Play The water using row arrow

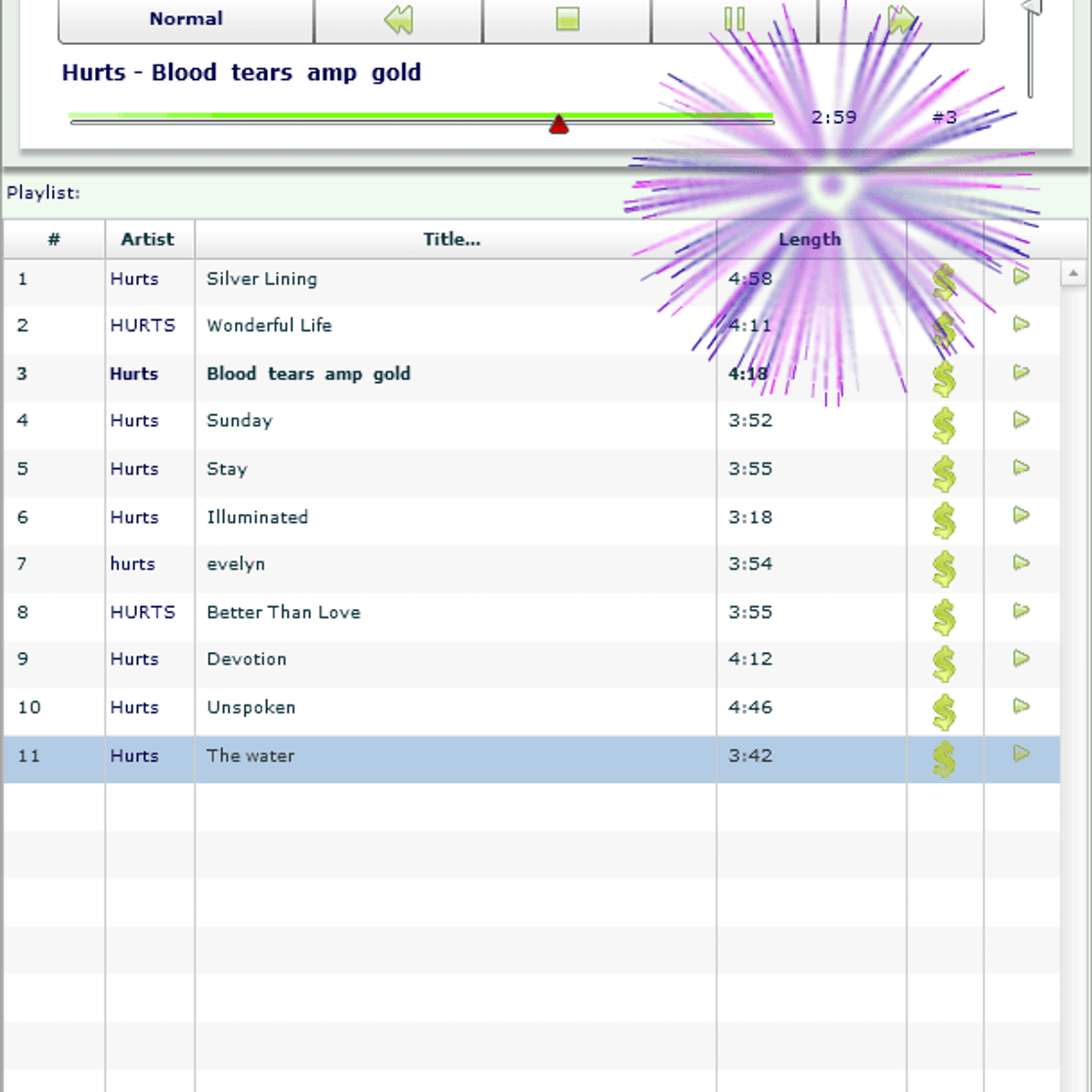(x=1021, y=754)
